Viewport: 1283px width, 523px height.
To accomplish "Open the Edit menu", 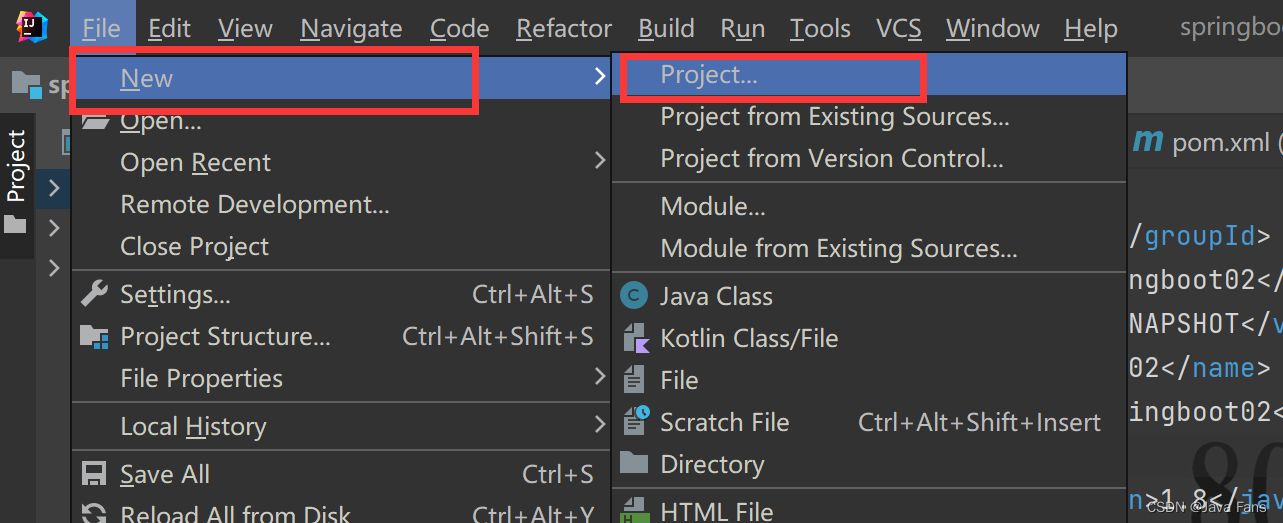I will (169, 29).
